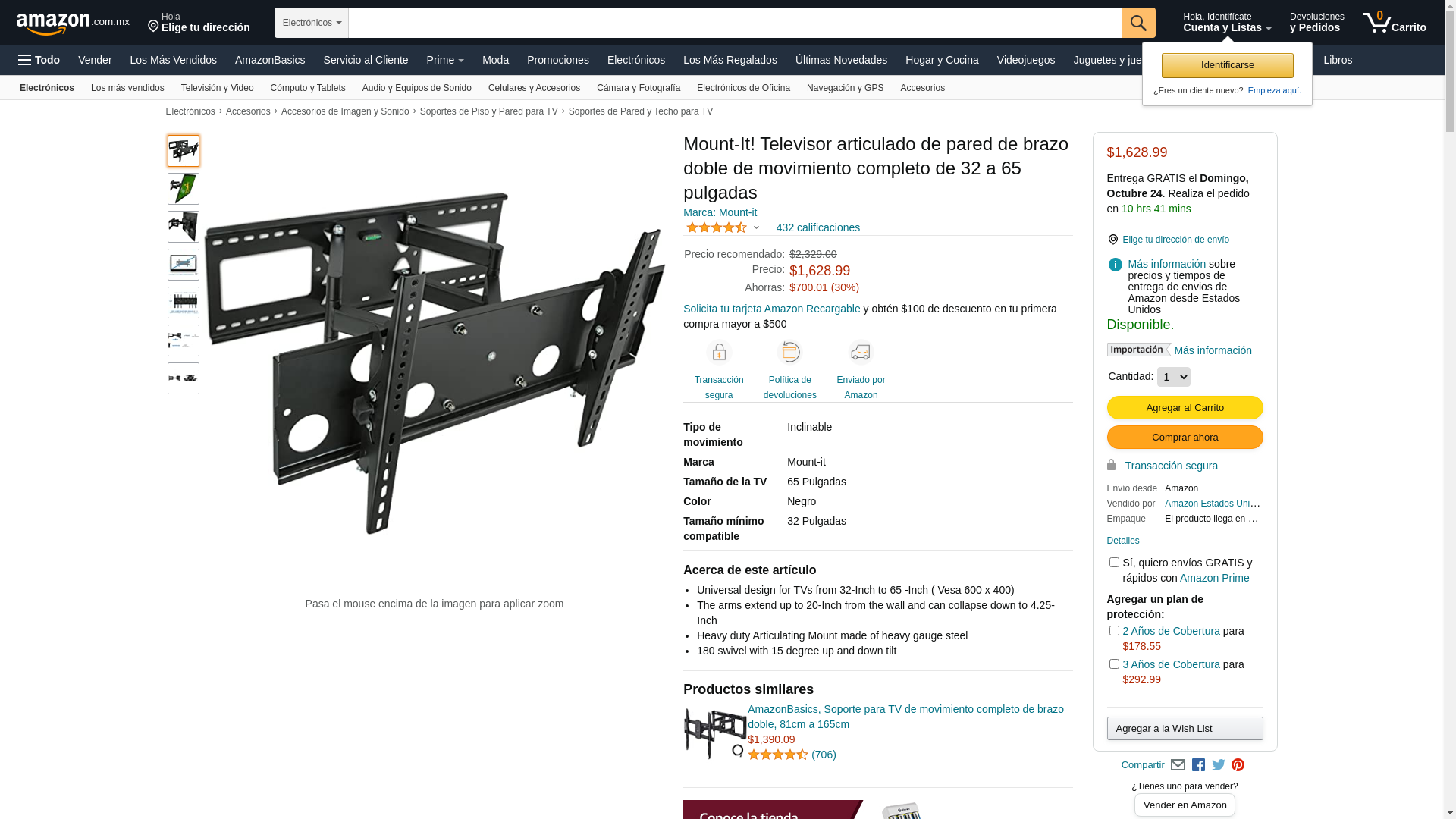Share product via Facebook icon
The height and width of the screenshot is (819, 1456).
(1198, 765)
